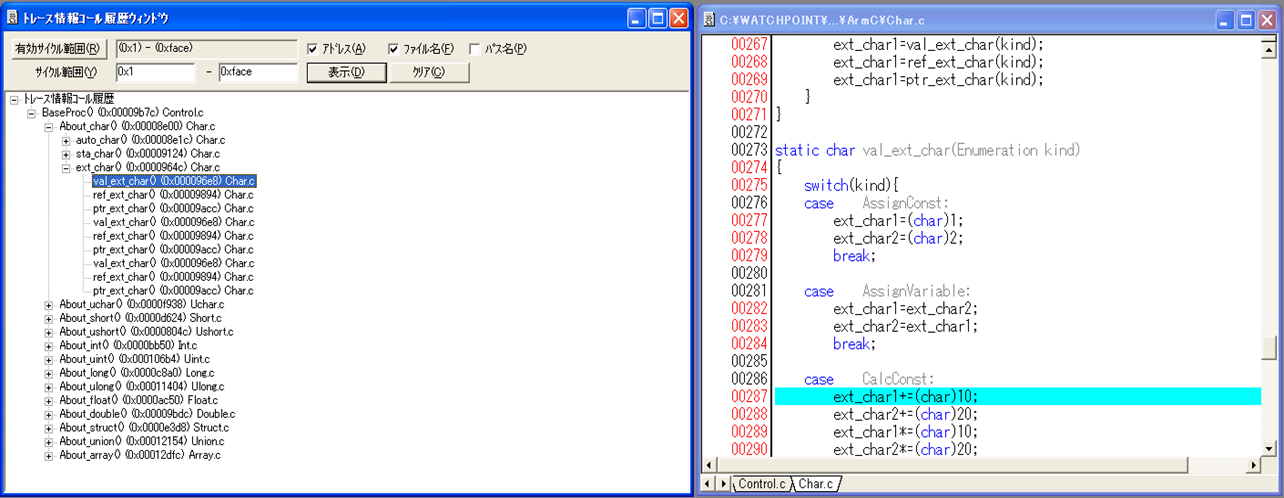1284x498 pixels.
Task: Click the Char.c source window title icon
Action: [709, 19]
